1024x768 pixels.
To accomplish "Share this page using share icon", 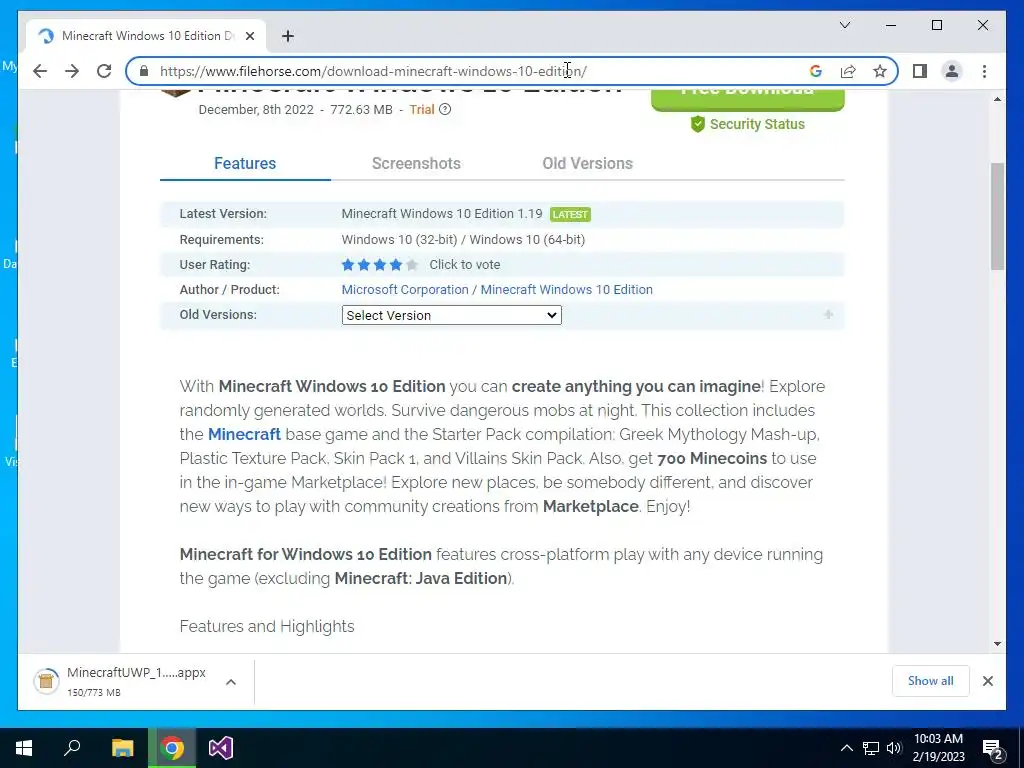I will [x=848, y=71].
